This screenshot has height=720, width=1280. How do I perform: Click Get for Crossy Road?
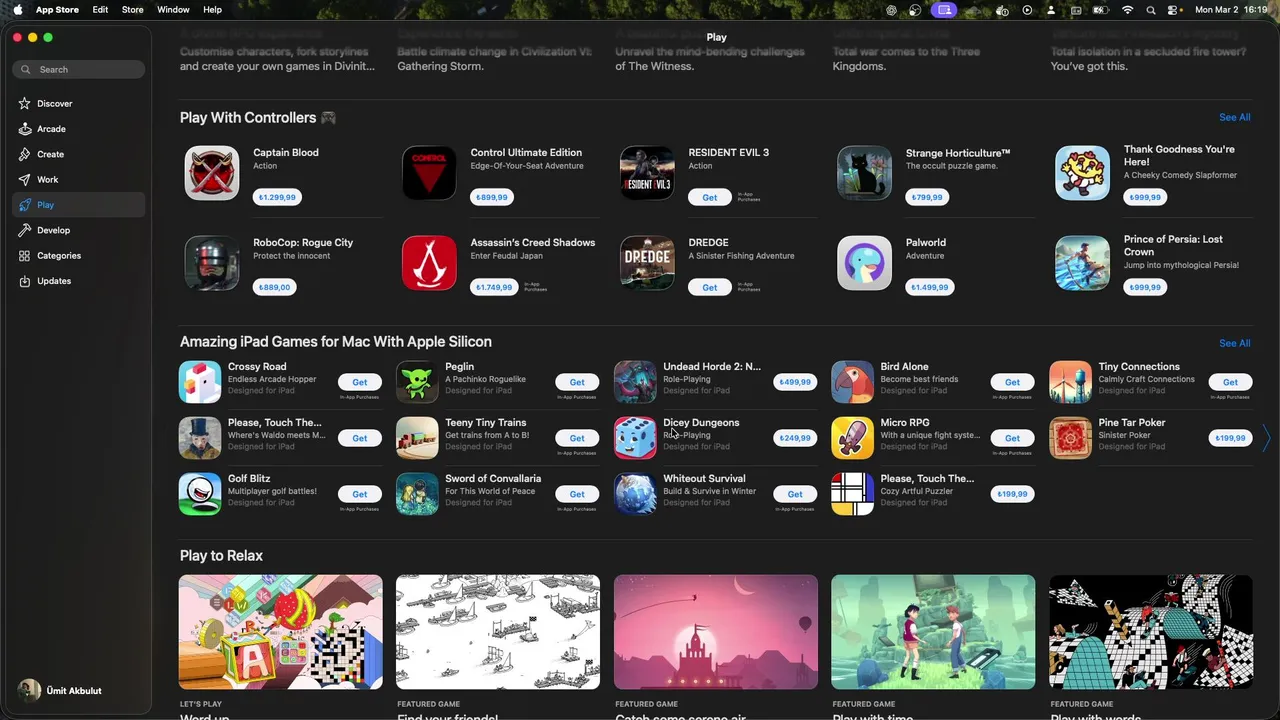pos(360,382)
